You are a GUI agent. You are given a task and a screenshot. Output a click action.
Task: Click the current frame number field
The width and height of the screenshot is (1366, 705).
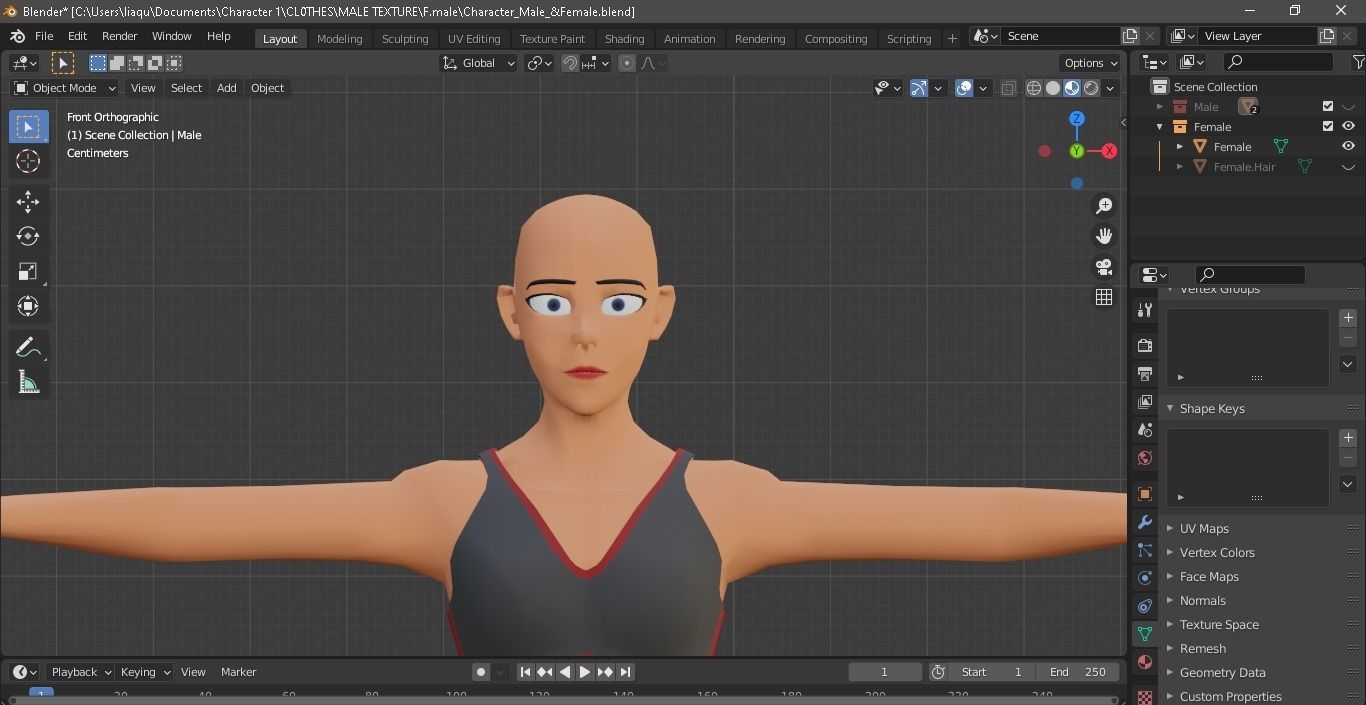tap(885, 672)
